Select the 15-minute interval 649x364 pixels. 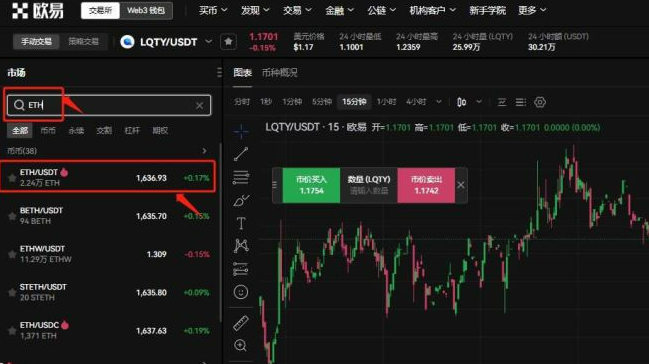354,102
